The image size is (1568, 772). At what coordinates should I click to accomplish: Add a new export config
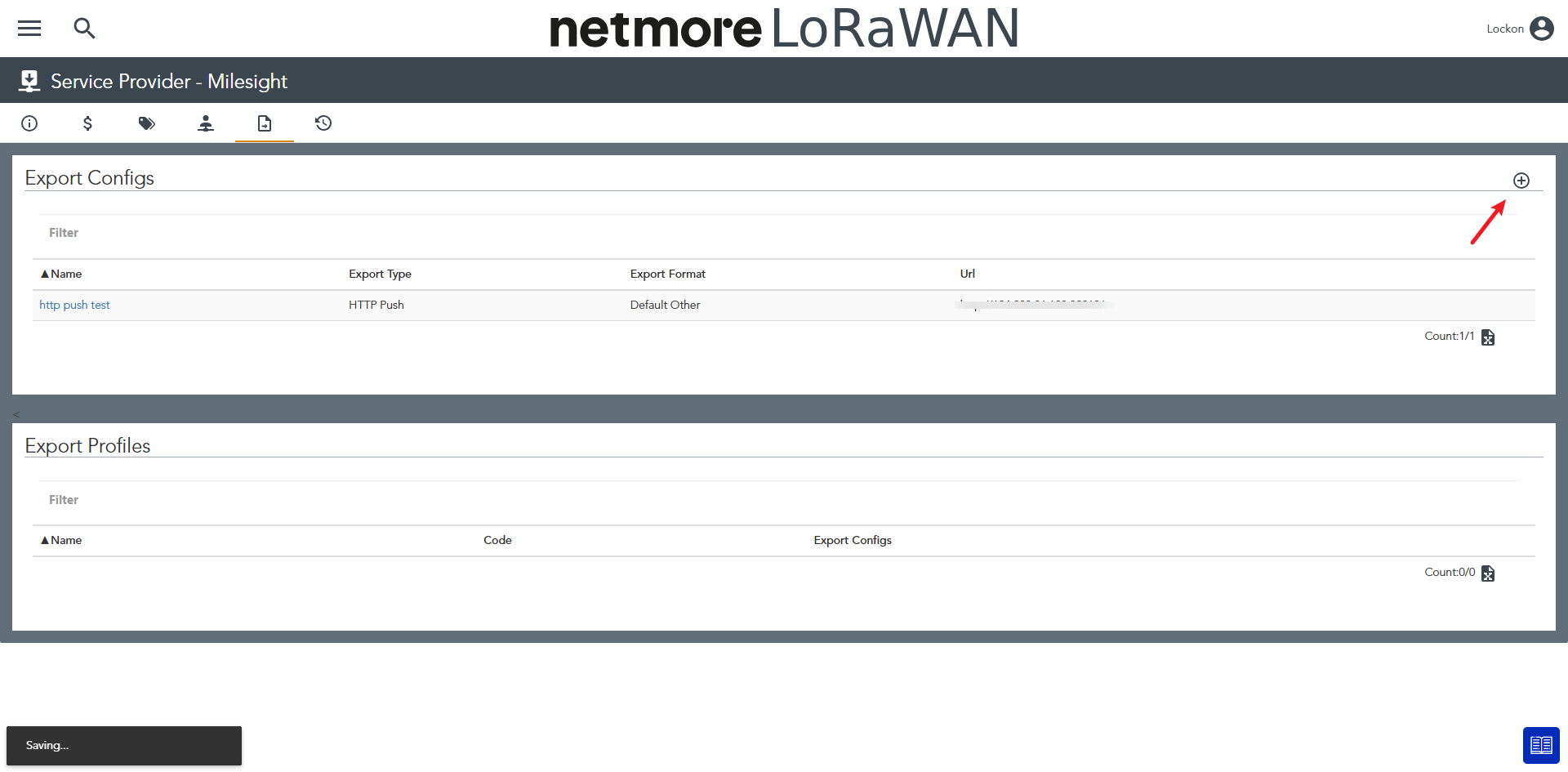[1521, 181]
